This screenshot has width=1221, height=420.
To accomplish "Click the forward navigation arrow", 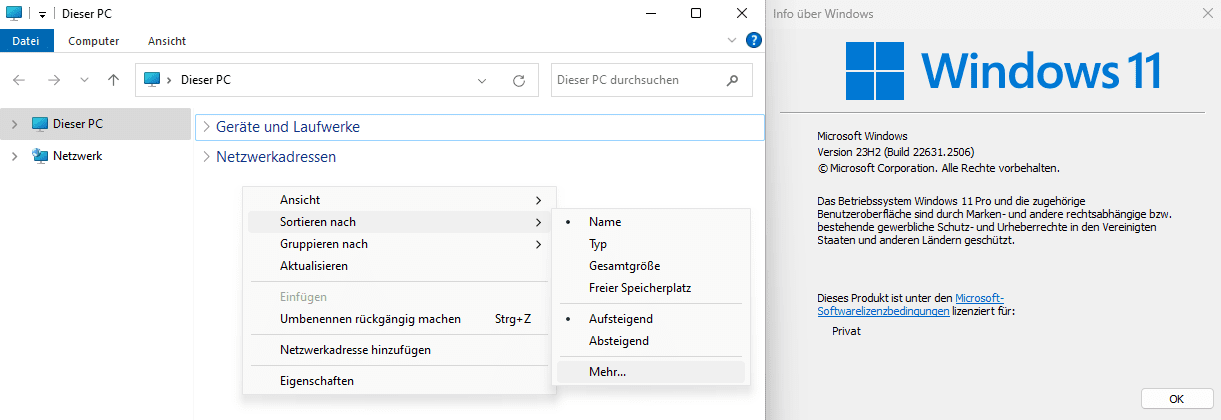I will pos(54,80).
